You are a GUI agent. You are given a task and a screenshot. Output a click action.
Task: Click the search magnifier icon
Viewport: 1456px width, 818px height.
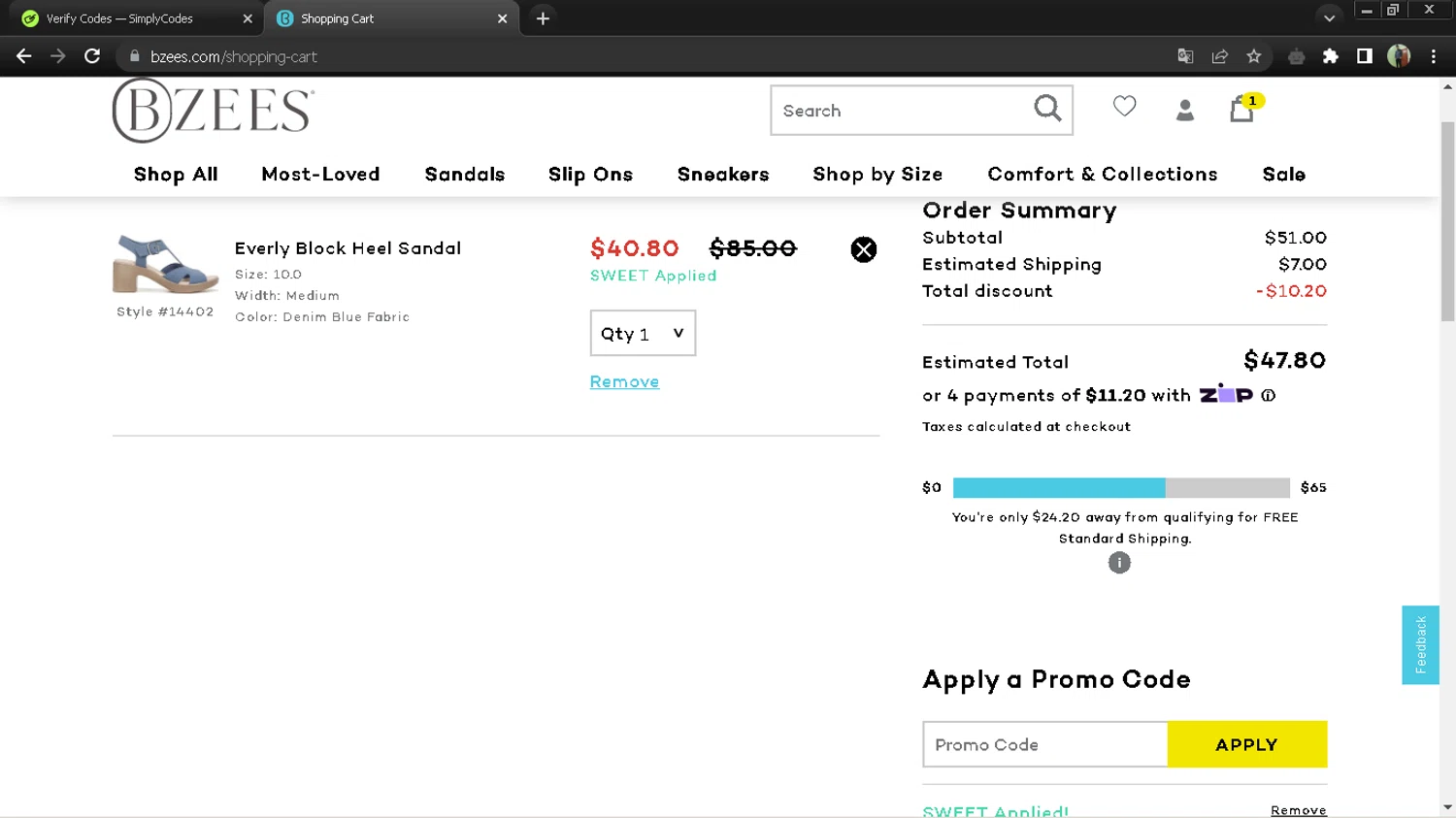coord(1047,109)
